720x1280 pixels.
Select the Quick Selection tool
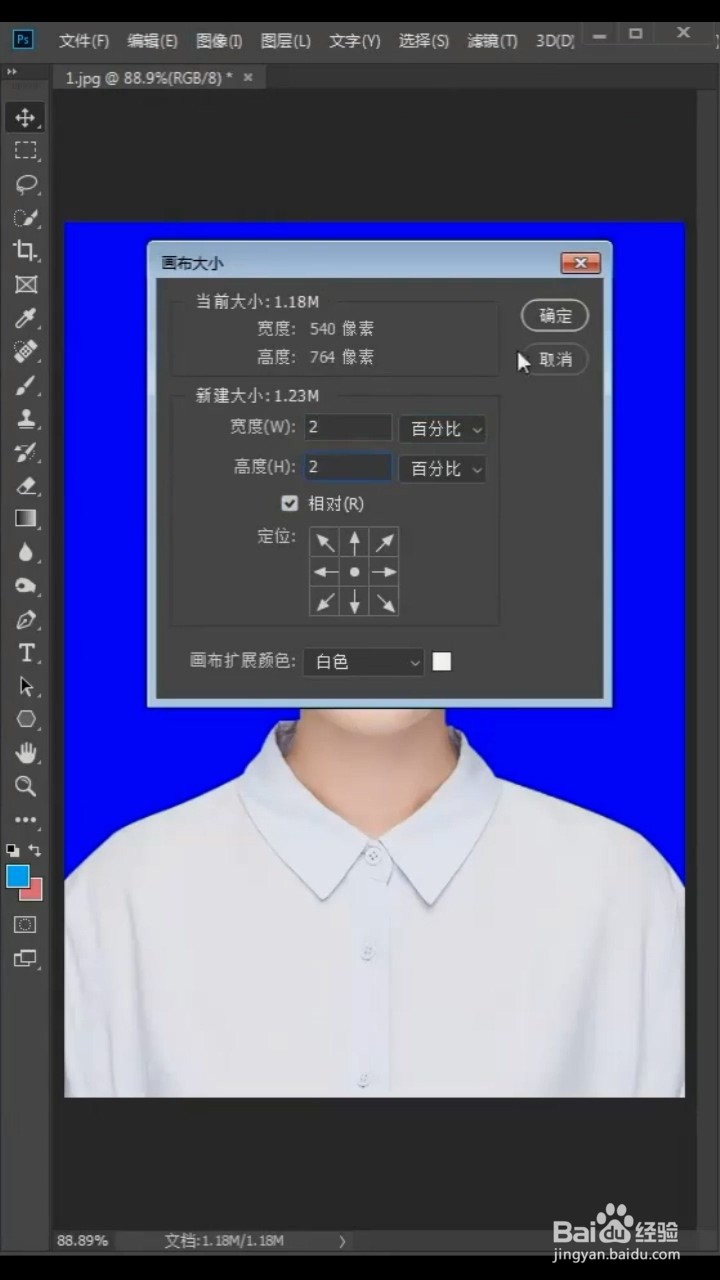pos(25,218)
